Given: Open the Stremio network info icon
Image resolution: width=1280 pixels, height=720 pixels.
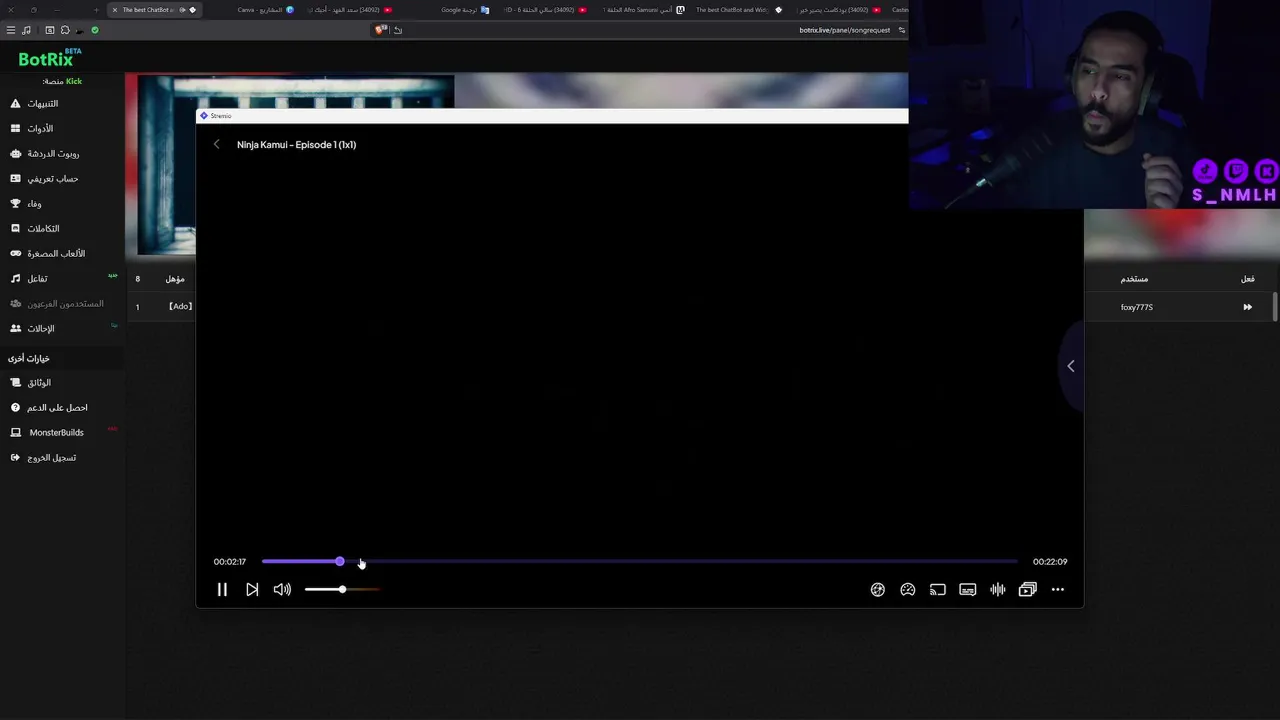Looking at the screenshot, I should [878, 590].
